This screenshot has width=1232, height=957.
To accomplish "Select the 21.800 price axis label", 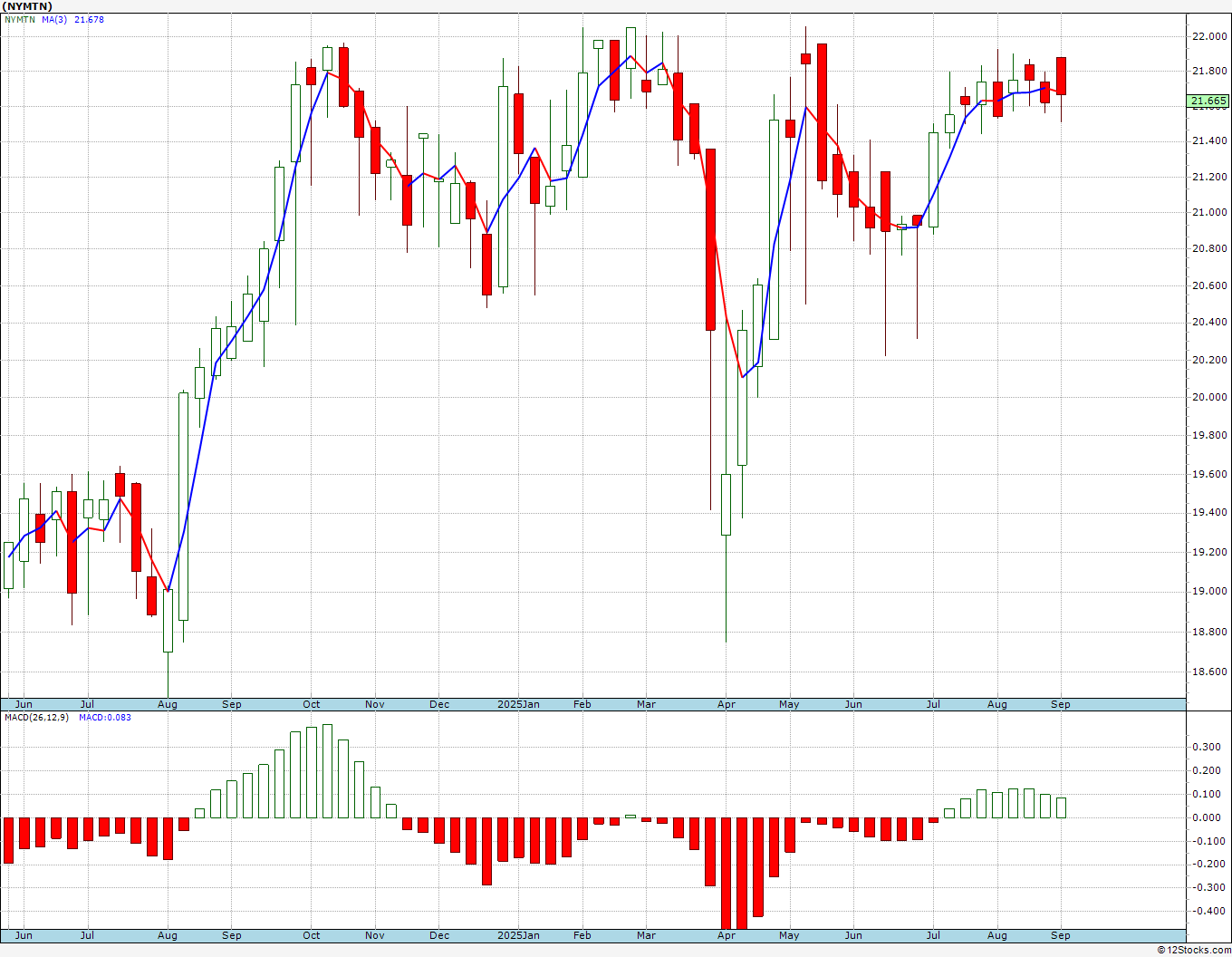I will point(1209,71).
